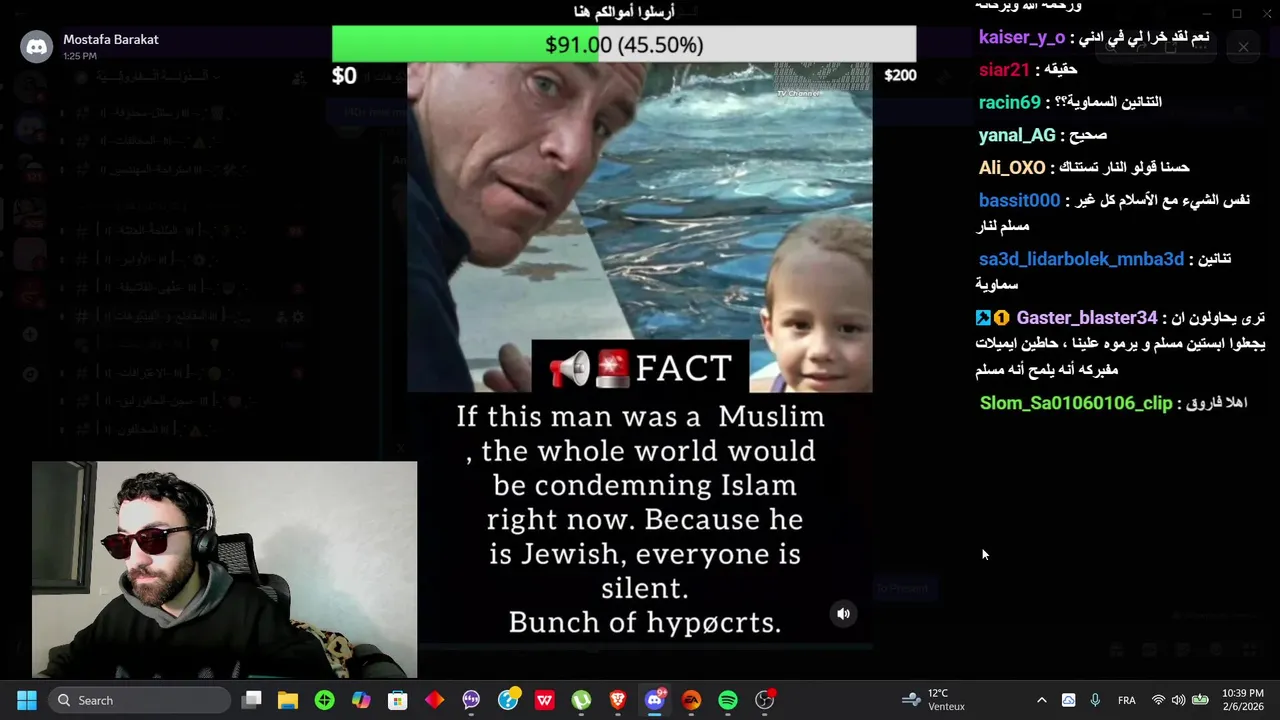
Task: Select chat username Slom_Sa01060106_clip
Action: pos(1075,403)
